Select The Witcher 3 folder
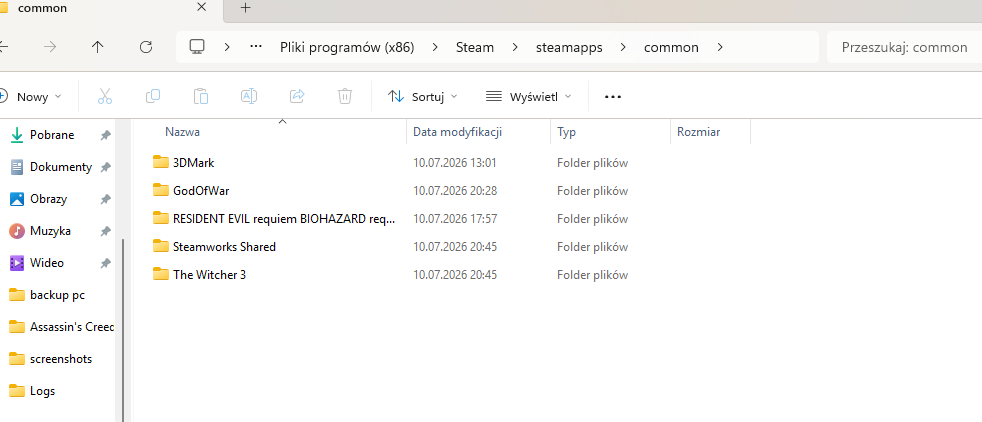This screenshot has width=982, height=422. [209, 275]
